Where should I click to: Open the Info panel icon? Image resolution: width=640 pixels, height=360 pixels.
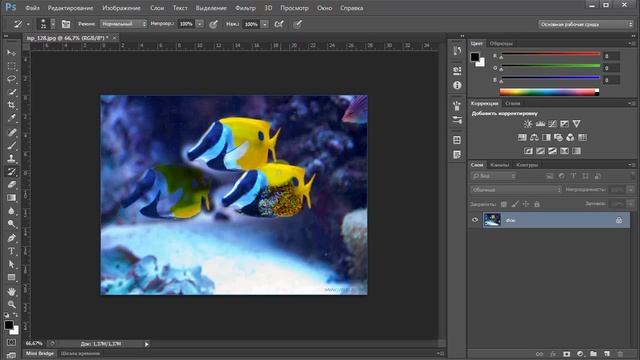click(457, 85)
